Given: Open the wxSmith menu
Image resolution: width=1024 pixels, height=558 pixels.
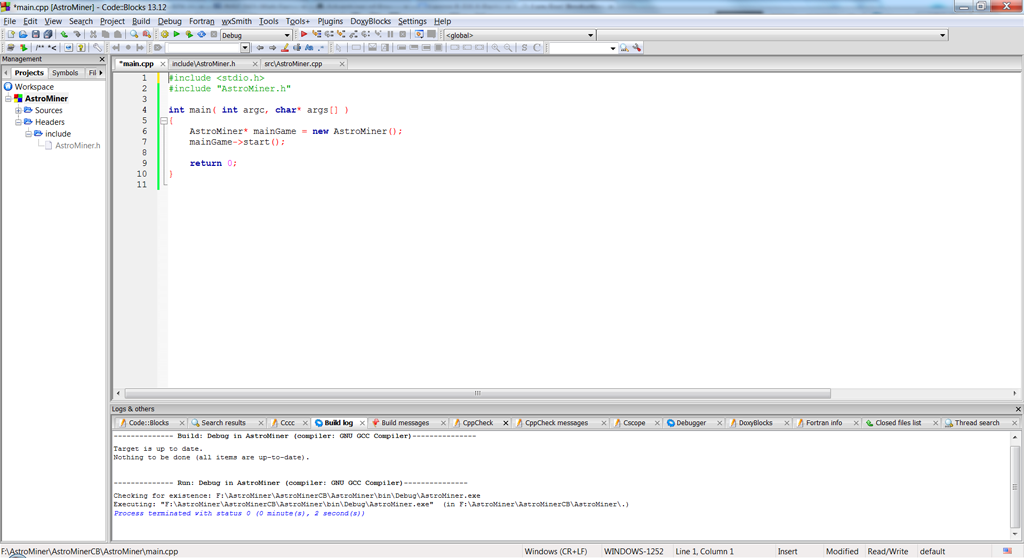Looking at the screenshot, I should 236,21.
